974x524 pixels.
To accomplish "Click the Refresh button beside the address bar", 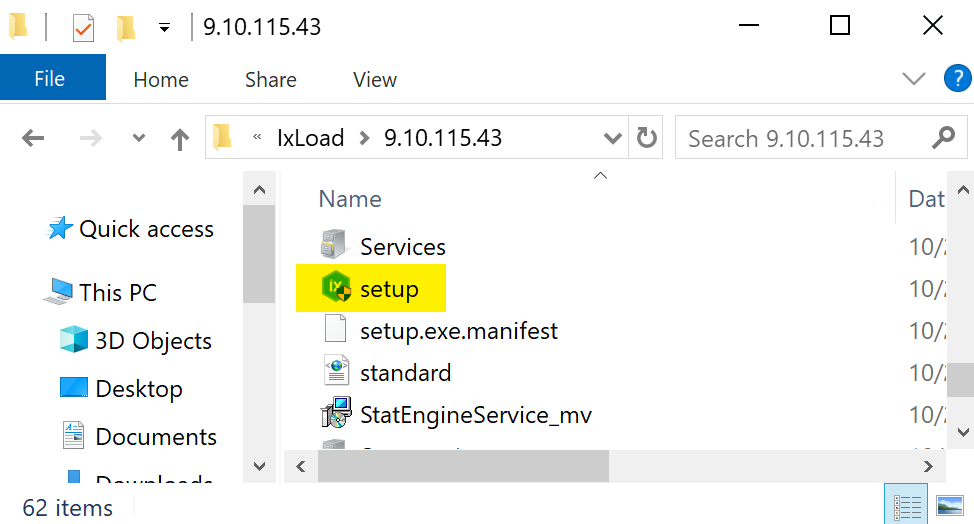I will [647, 139].
